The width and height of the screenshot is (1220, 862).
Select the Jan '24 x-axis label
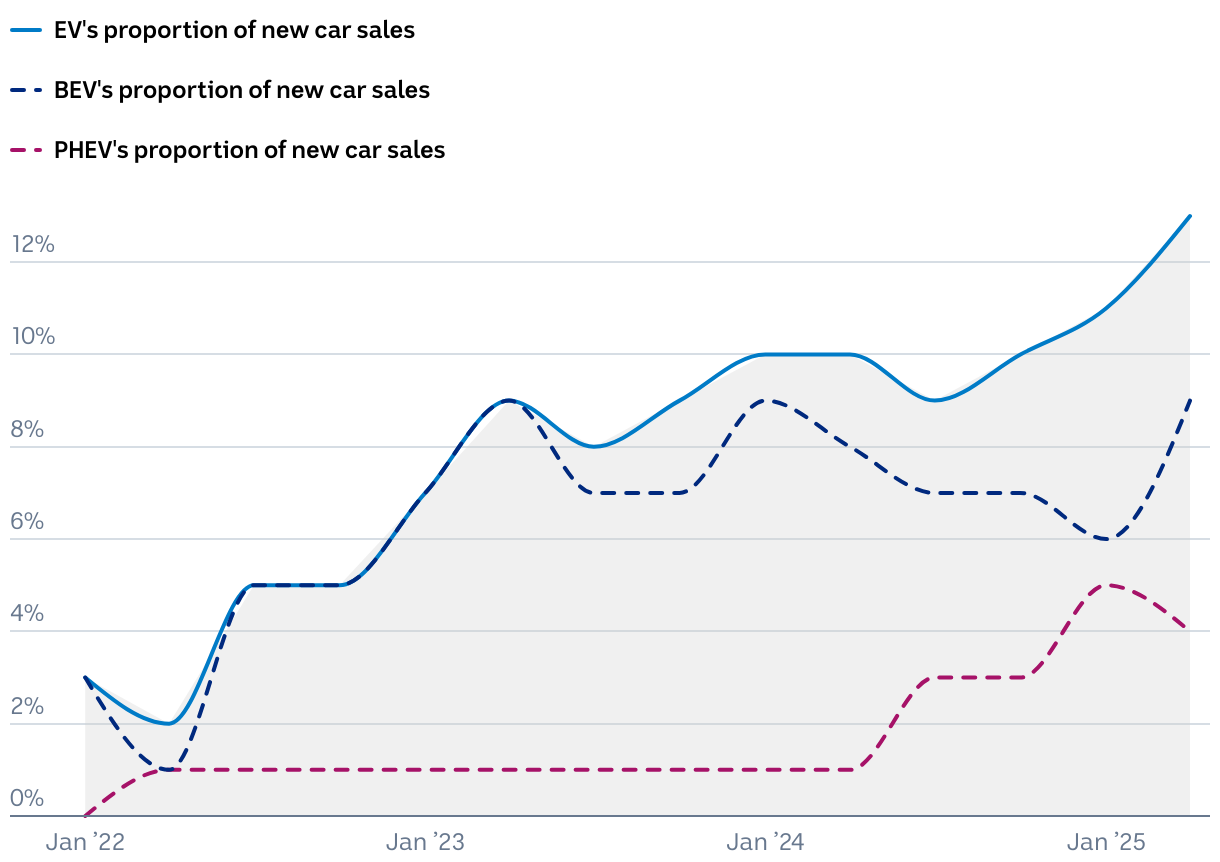[x=765, y=843]
